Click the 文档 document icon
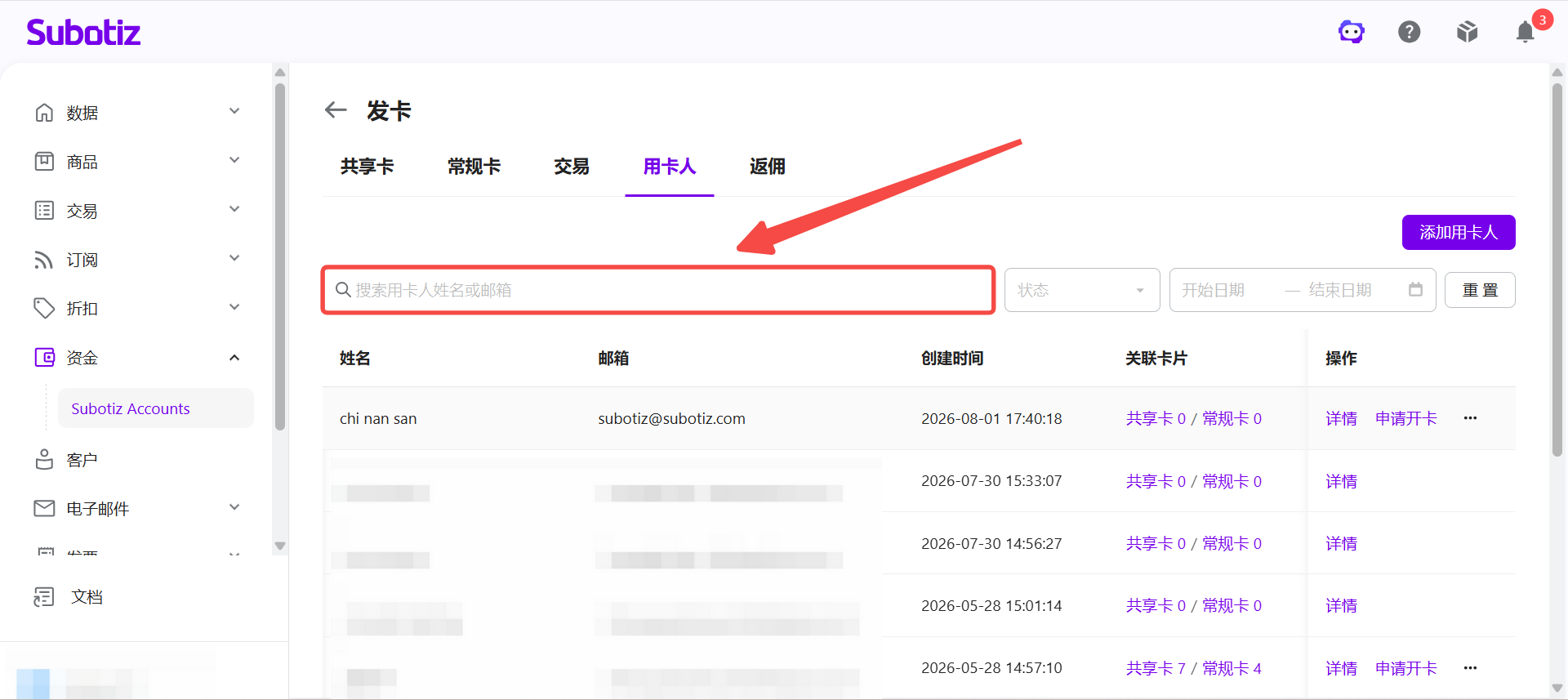The height and width of the screenshot is (700, 1568). (44, 597)
